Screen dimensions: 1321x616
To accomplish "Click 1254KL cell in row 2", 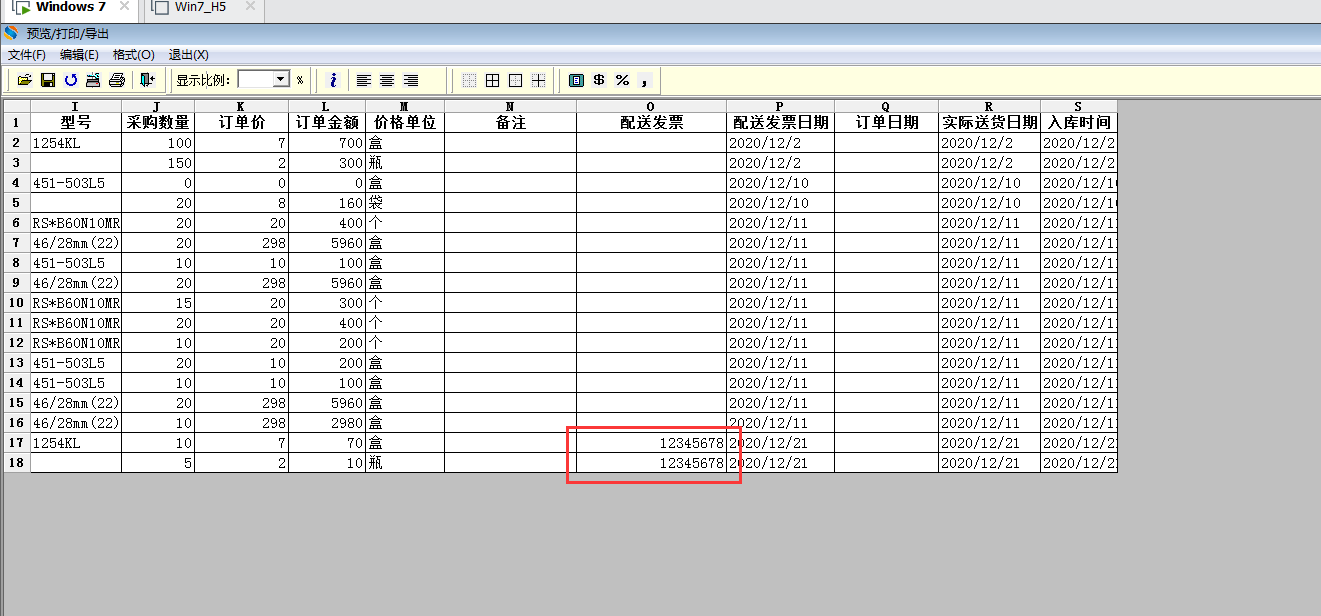I will 76,143.
